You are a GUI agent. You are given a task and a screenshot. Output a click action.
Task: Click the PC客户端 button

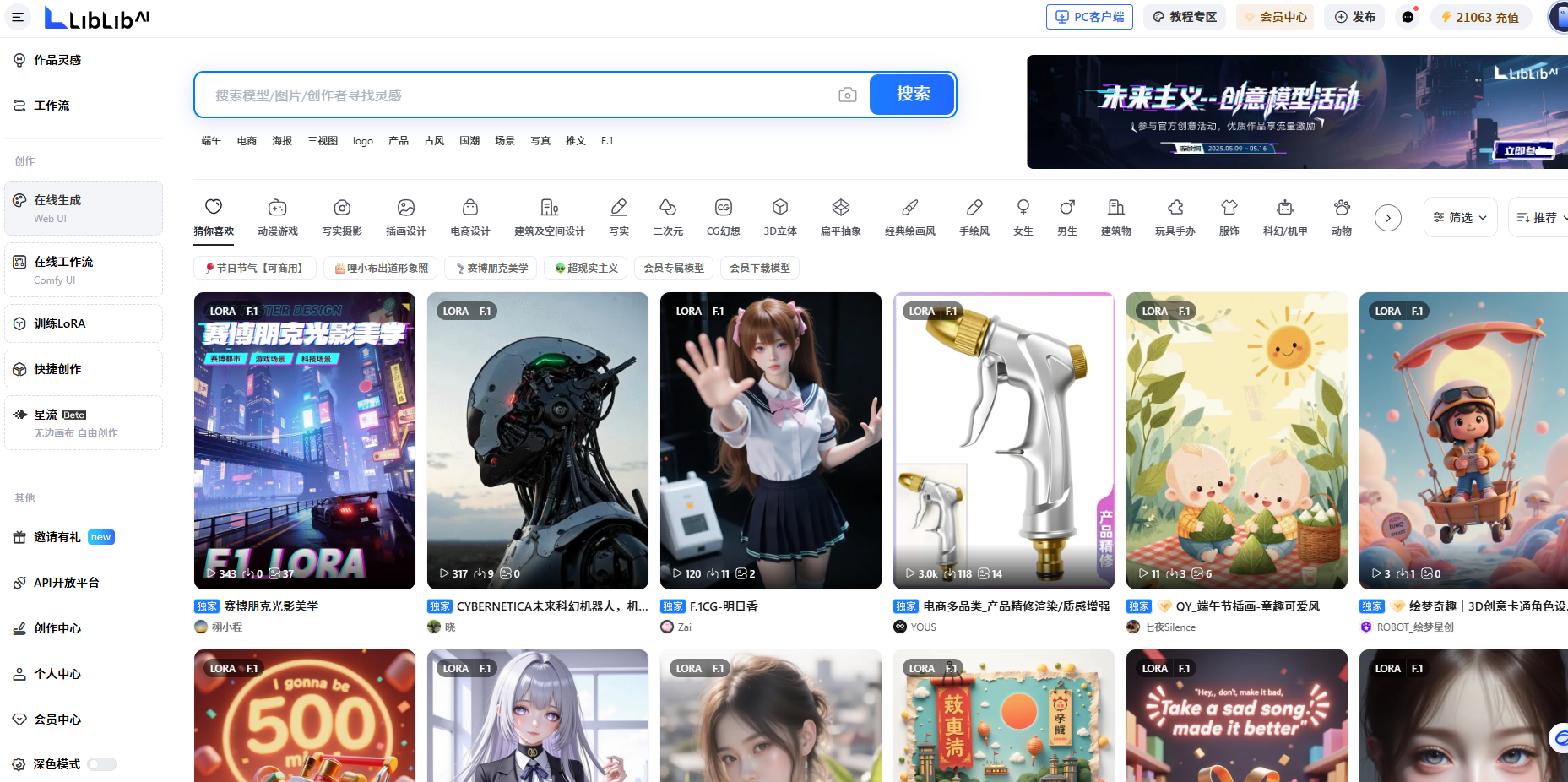click(1089, 17)
